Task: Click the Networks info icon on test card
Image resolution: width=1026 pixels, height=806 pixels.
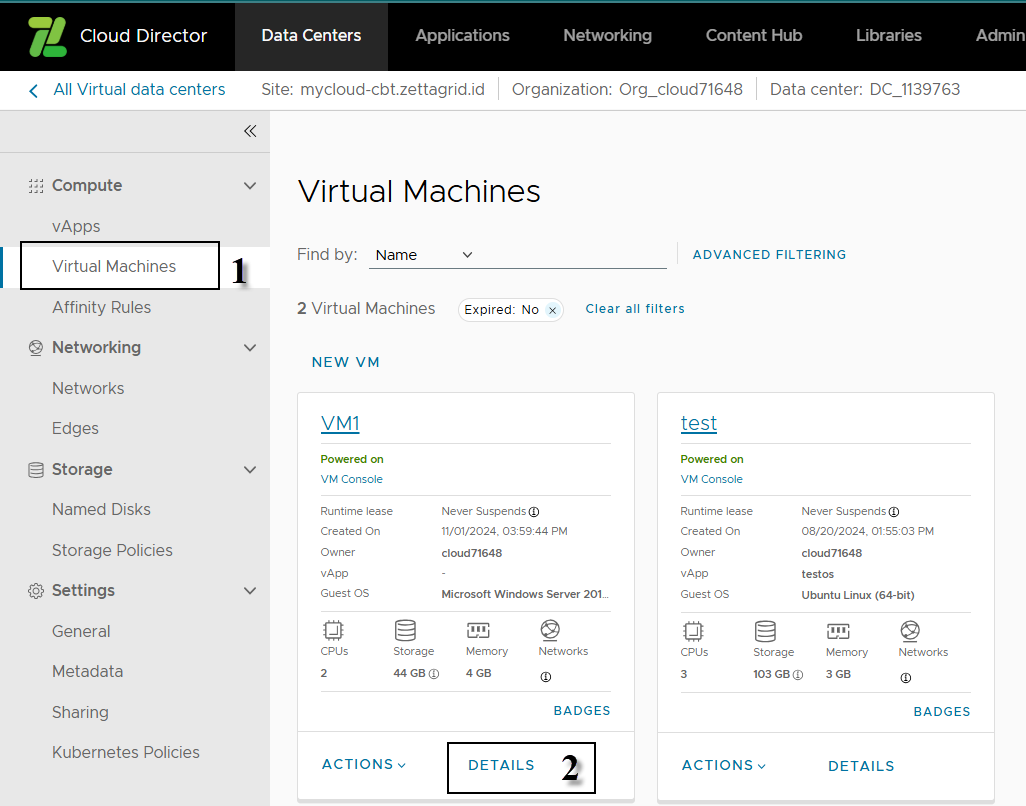Action: coord(906,678)
